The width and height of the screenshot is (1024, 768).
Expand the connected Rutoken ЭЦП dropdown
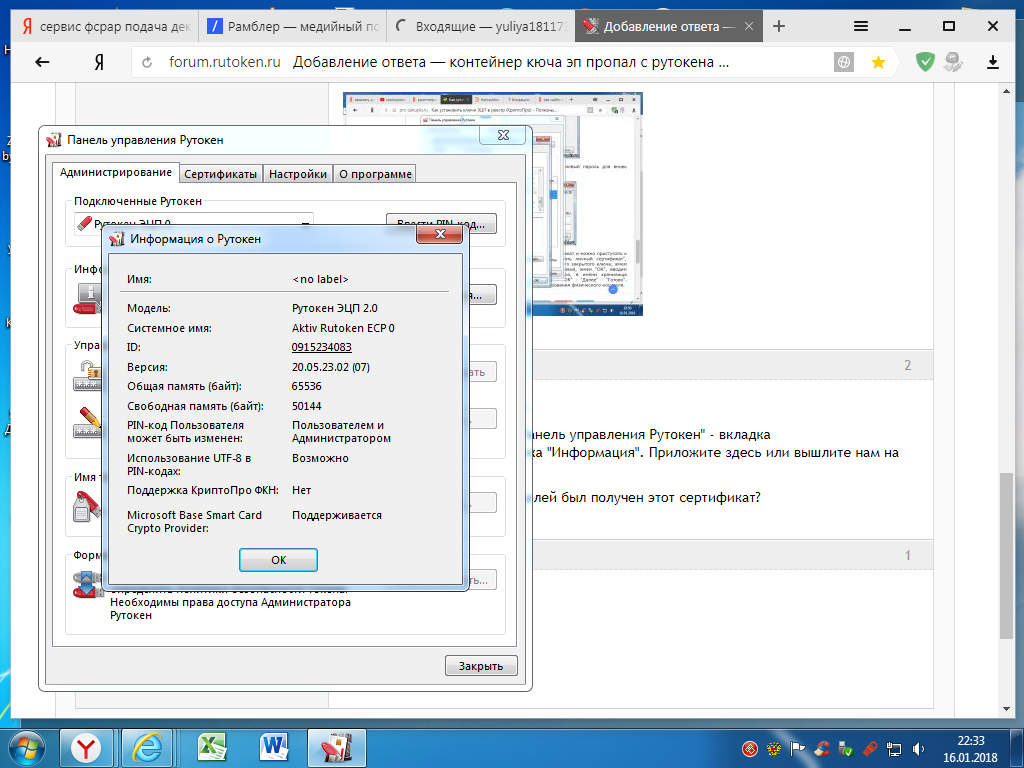pyautogui.click(x=305, y=224)
